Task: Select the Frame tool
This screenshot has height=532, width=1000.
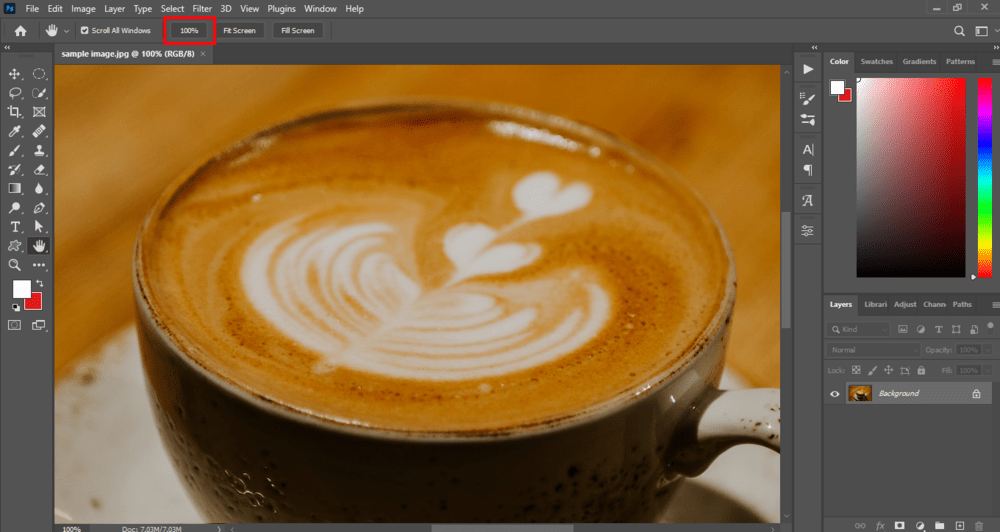Action: 39,112
